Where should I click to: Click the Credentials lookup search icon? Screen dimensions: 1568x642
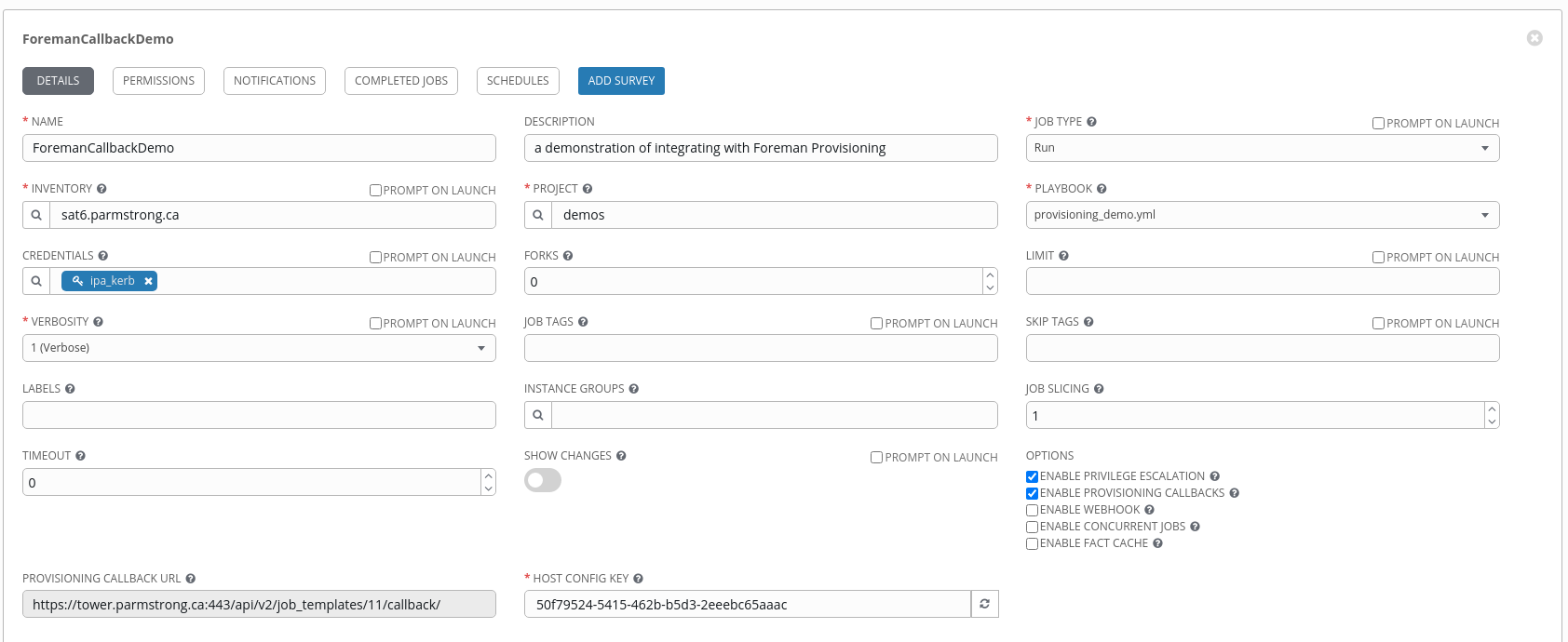click(36, 281)
